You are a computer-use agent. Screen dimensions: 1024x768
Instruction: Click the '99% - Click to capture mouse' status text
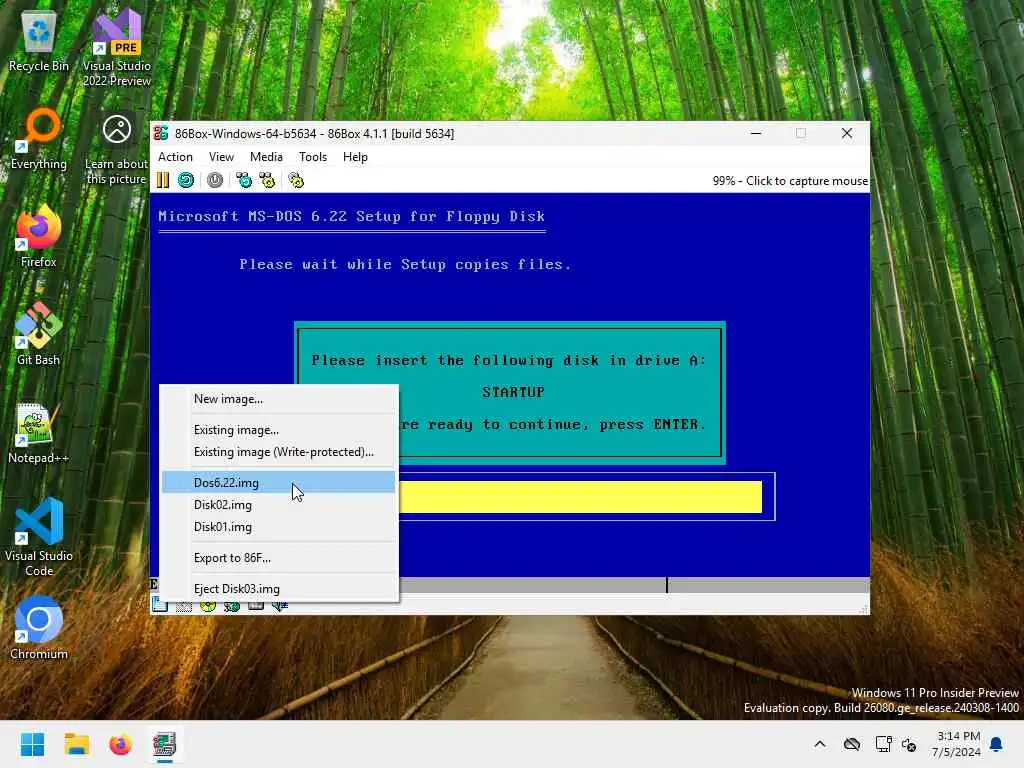click(790, 181)
